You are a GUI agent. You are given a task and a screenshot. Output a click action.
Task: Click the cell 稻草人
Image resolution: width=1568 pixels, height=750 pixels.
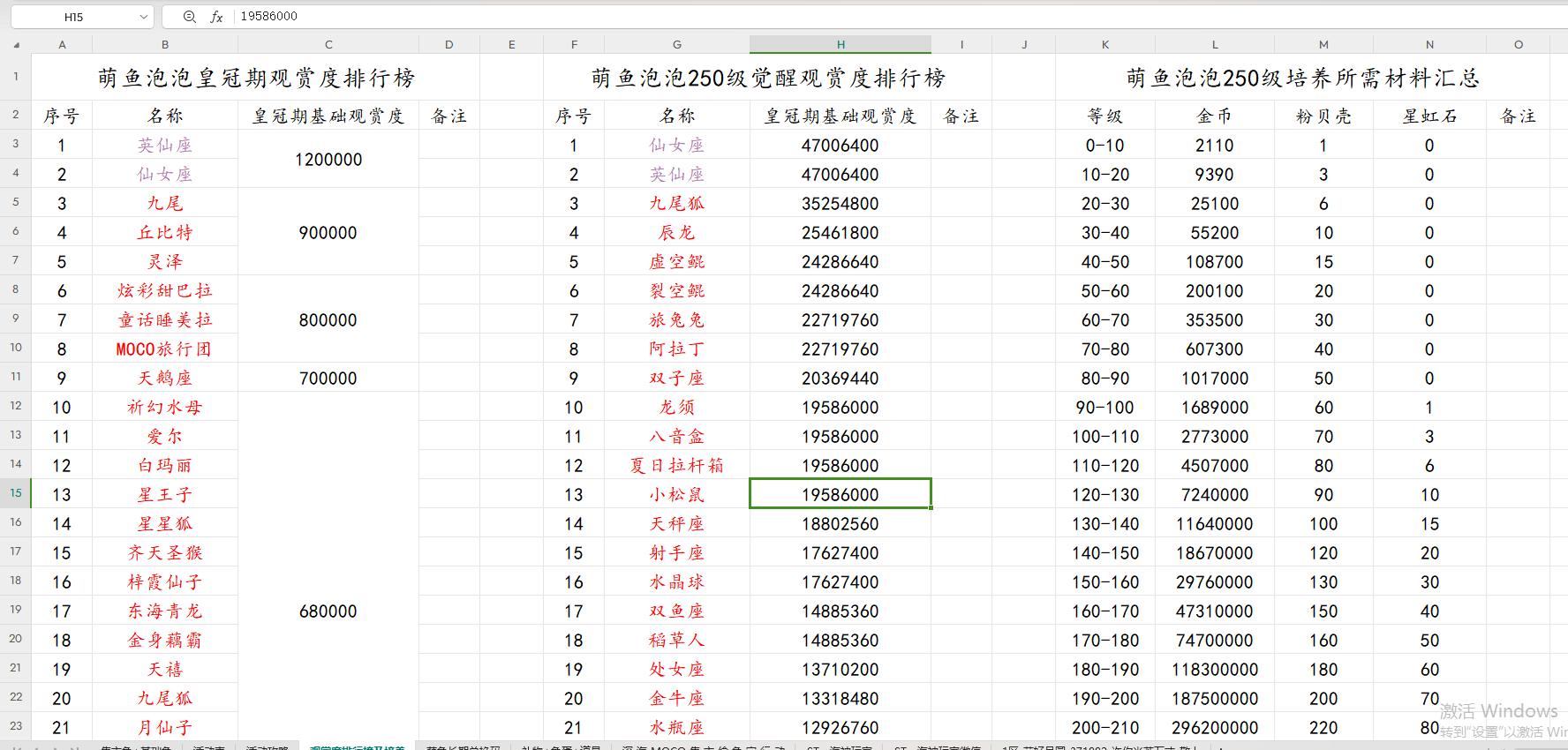(677, 640)
